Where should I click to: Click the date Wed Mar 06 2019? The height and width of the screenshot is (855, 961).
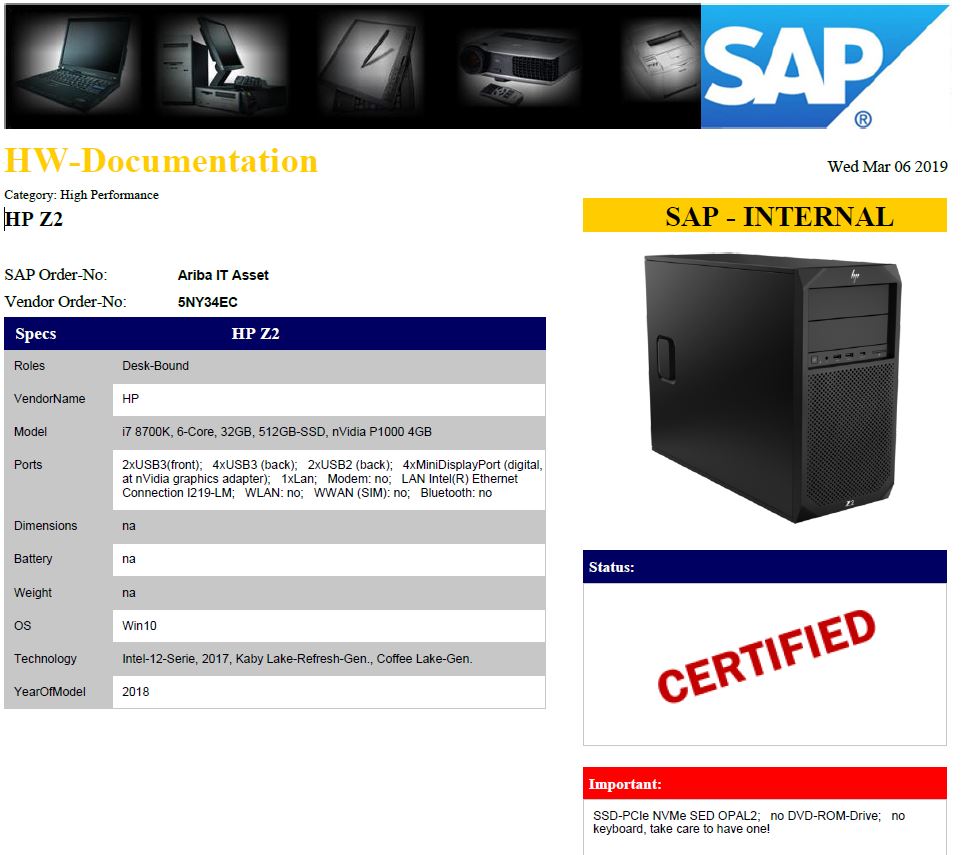click(x=887, y=167)
